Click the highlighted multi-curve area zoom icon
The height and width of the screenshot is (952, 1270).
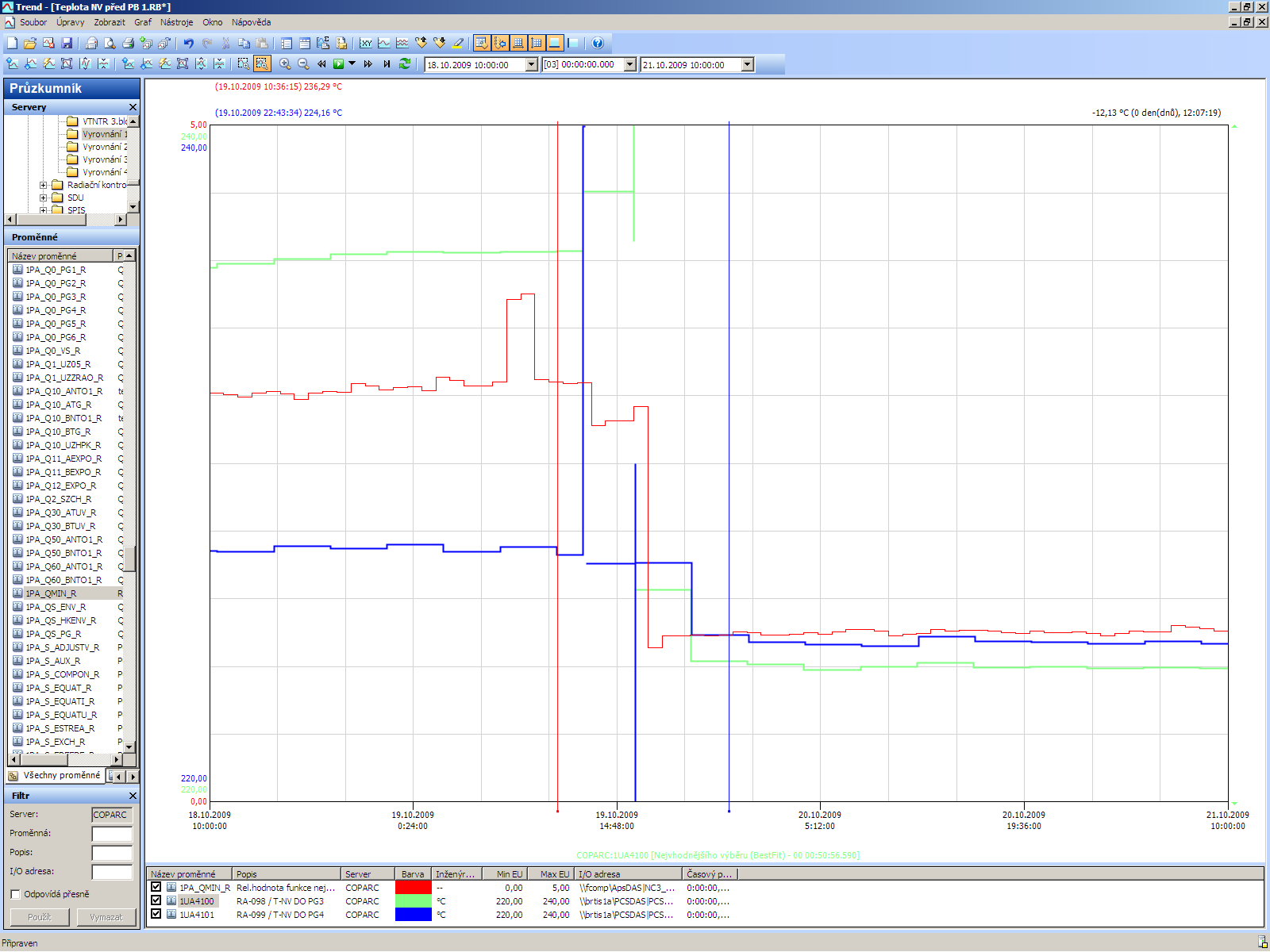point(262,63)
